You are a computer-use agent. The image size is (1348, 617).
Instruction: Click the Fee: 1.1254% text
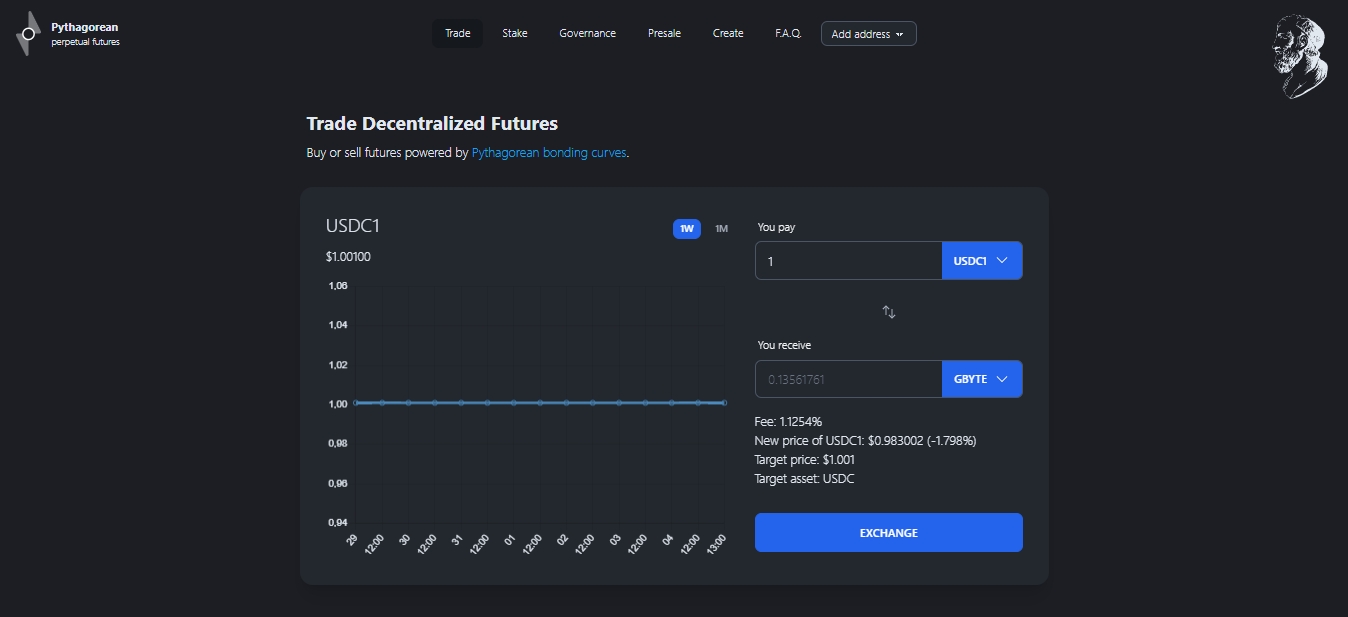(x=788, y=422)
